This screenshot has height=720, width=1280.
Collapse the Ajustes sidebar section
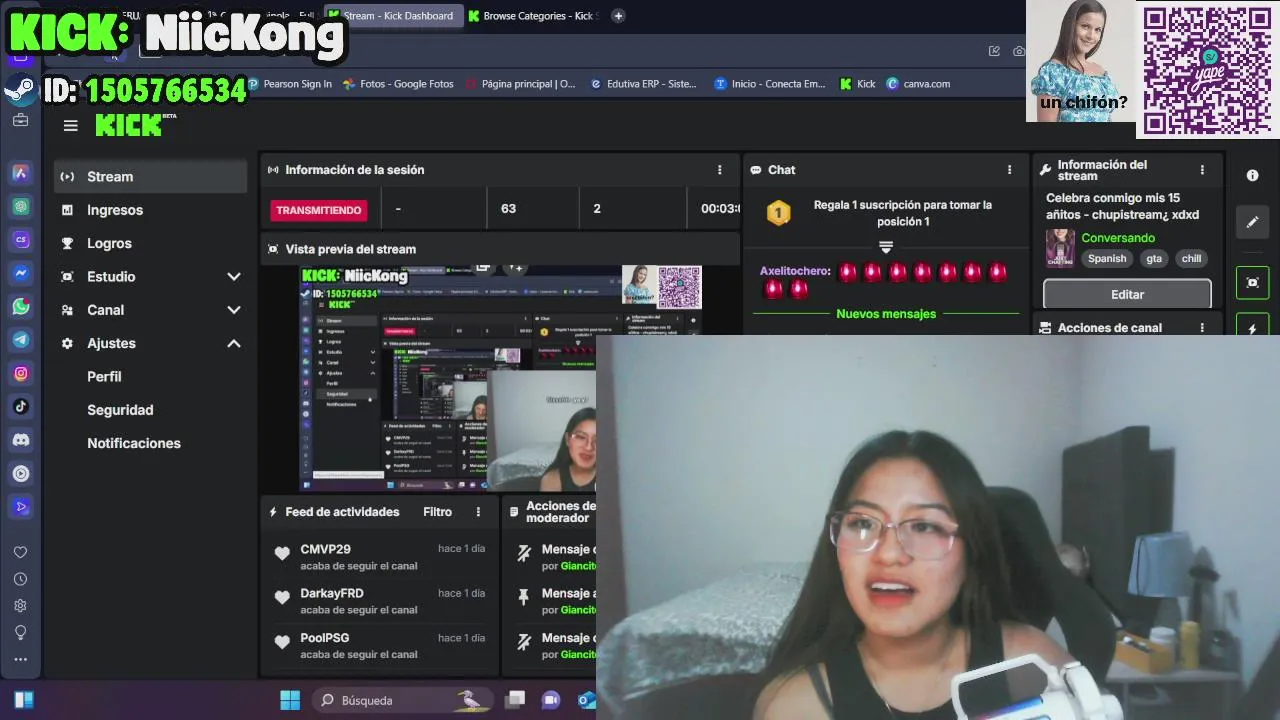click(234, 343)
